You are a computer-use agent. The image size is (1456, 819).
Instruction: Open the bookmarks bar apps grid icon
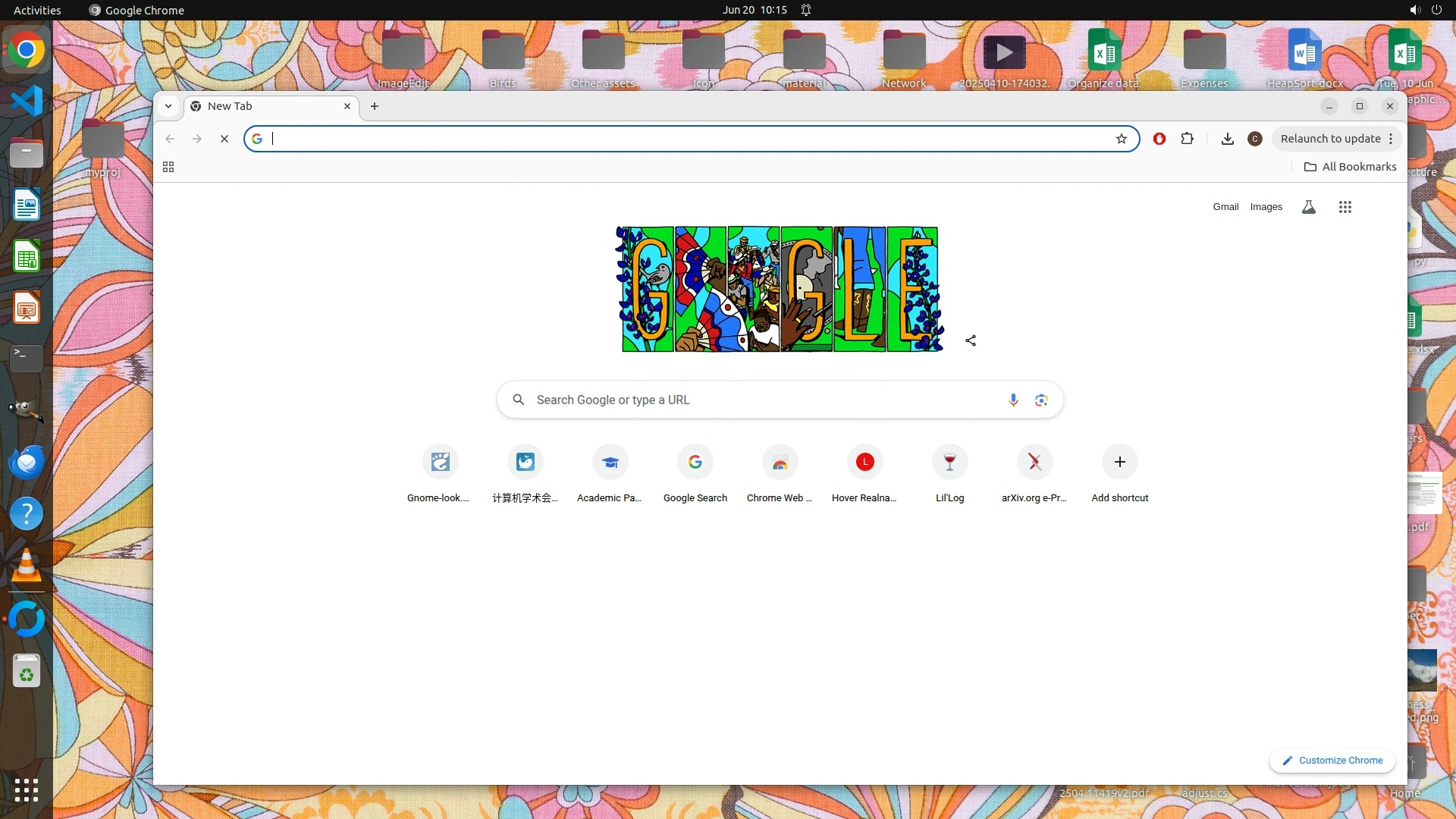pyautogui.click(x=168, y=167)
